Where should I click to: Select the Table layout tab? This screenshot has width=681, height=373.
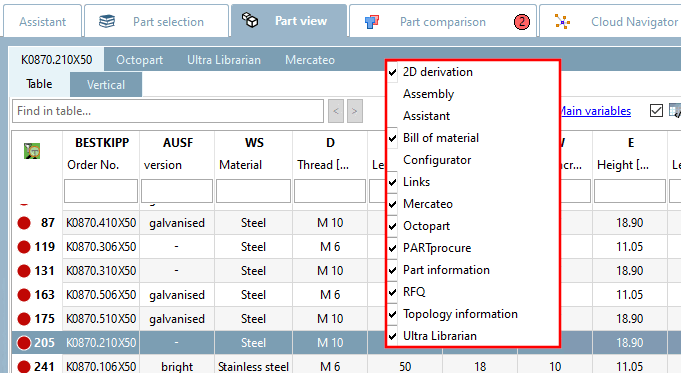39,84
